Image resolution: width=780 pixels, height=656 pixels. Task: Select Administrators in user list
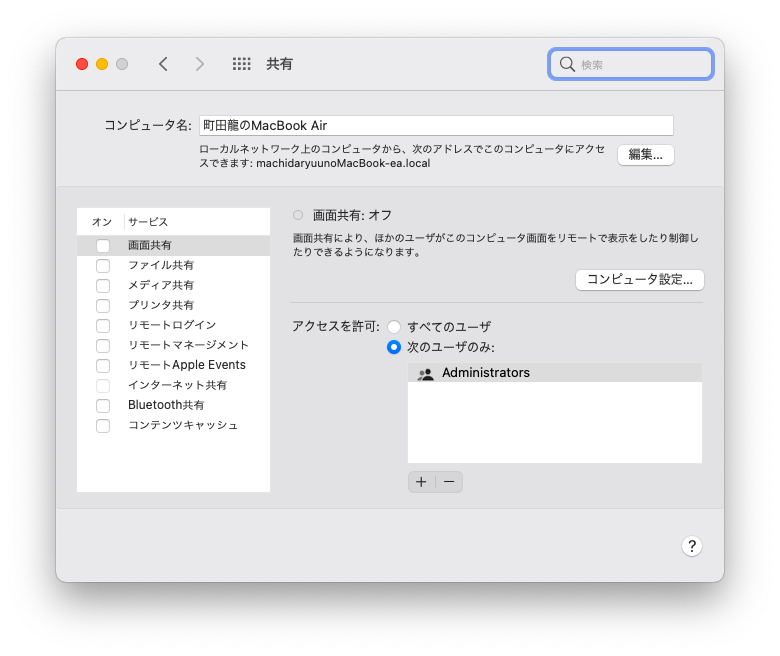coord(555,373)
